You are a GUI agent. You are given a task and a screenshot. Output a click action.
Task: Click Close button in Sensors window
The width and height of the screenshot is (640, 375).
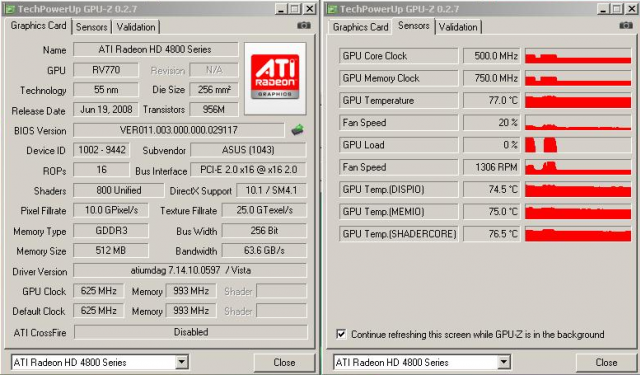(606, 362)
